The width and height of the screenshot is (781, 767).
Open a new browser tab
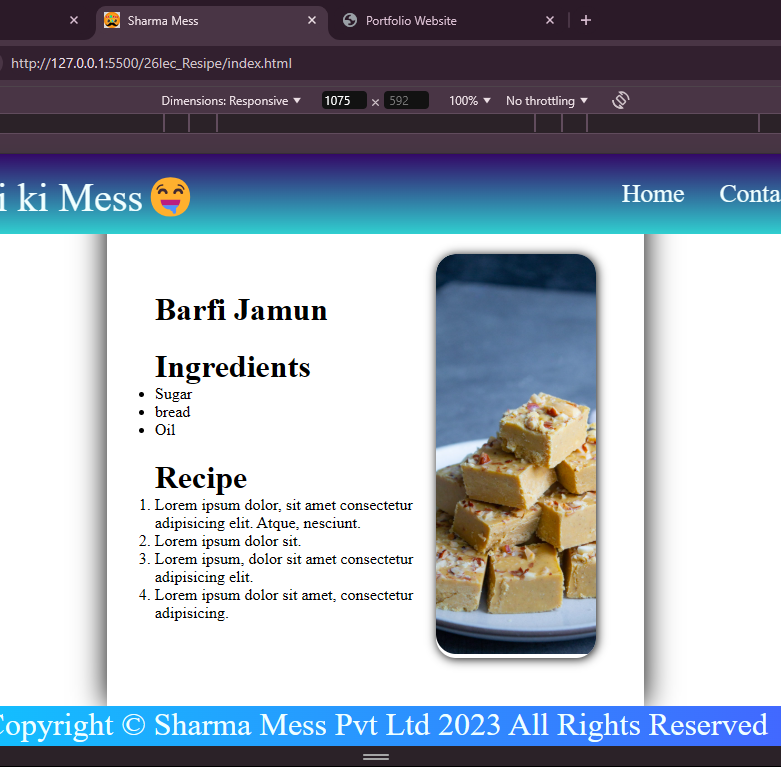[586, 20]
